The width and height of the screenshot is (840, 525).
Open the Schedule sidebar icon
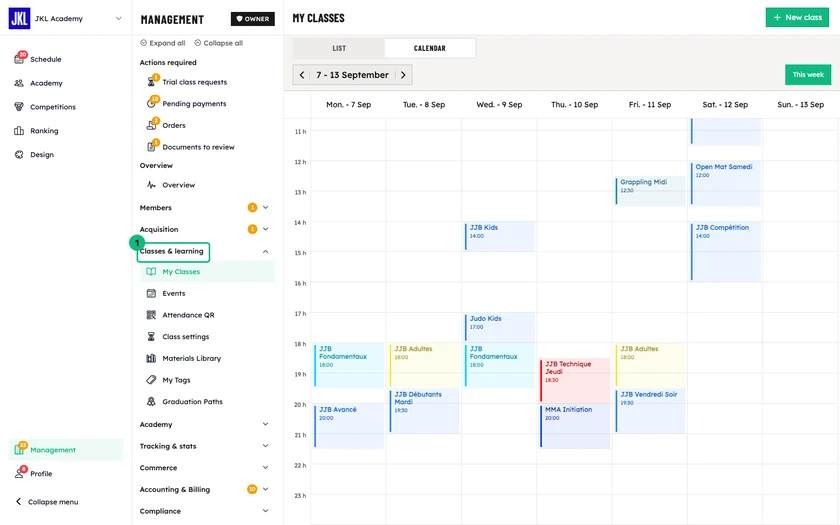click(19, 59)
